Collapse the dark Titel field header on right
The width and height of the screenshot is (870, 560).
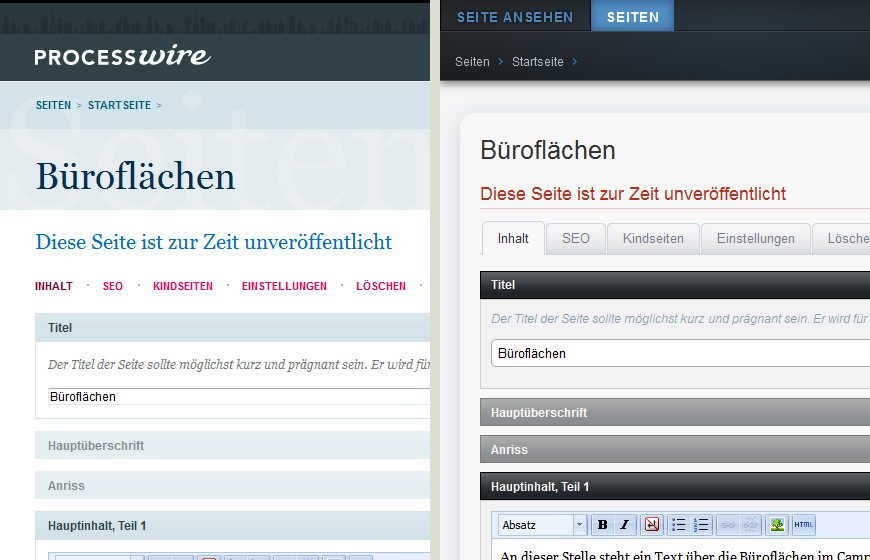pos(675,285)
